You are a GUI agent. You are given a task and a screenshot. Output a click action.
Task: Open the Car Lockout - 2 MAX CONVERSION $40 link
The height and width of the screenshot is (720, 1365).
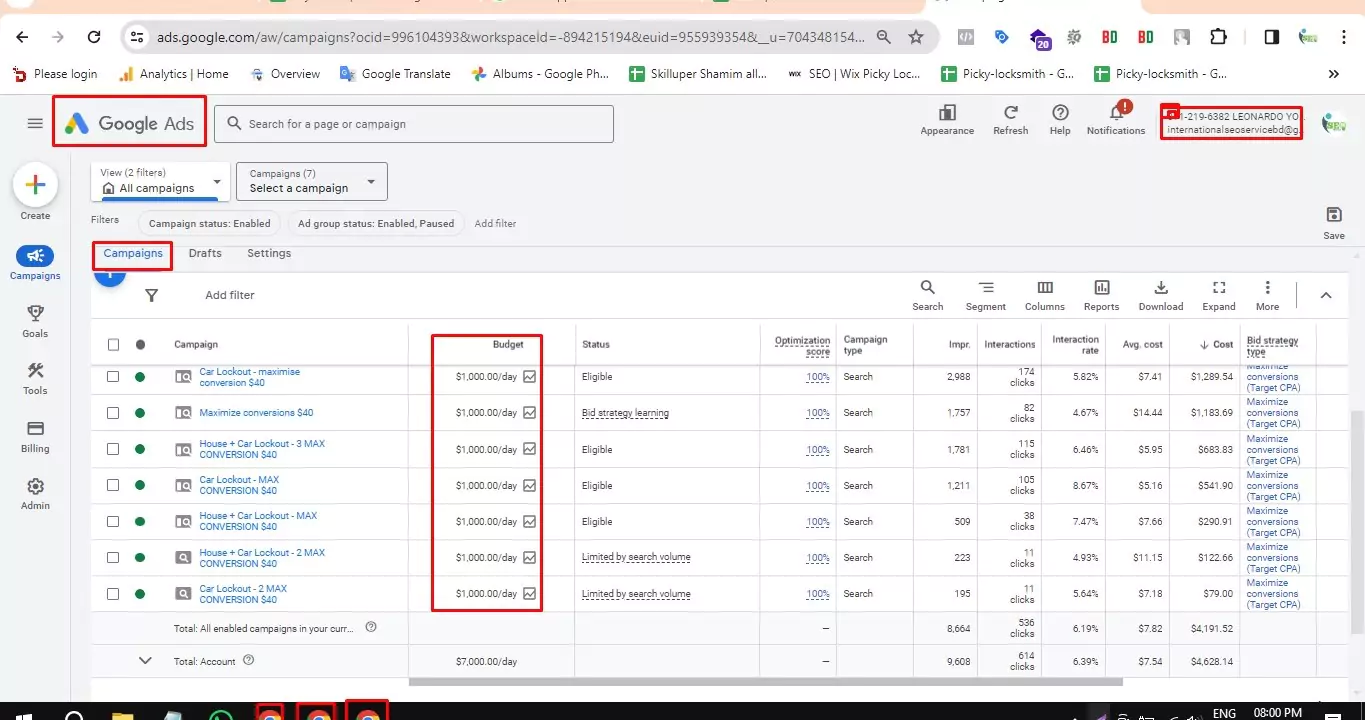click(x=243, y=594)
